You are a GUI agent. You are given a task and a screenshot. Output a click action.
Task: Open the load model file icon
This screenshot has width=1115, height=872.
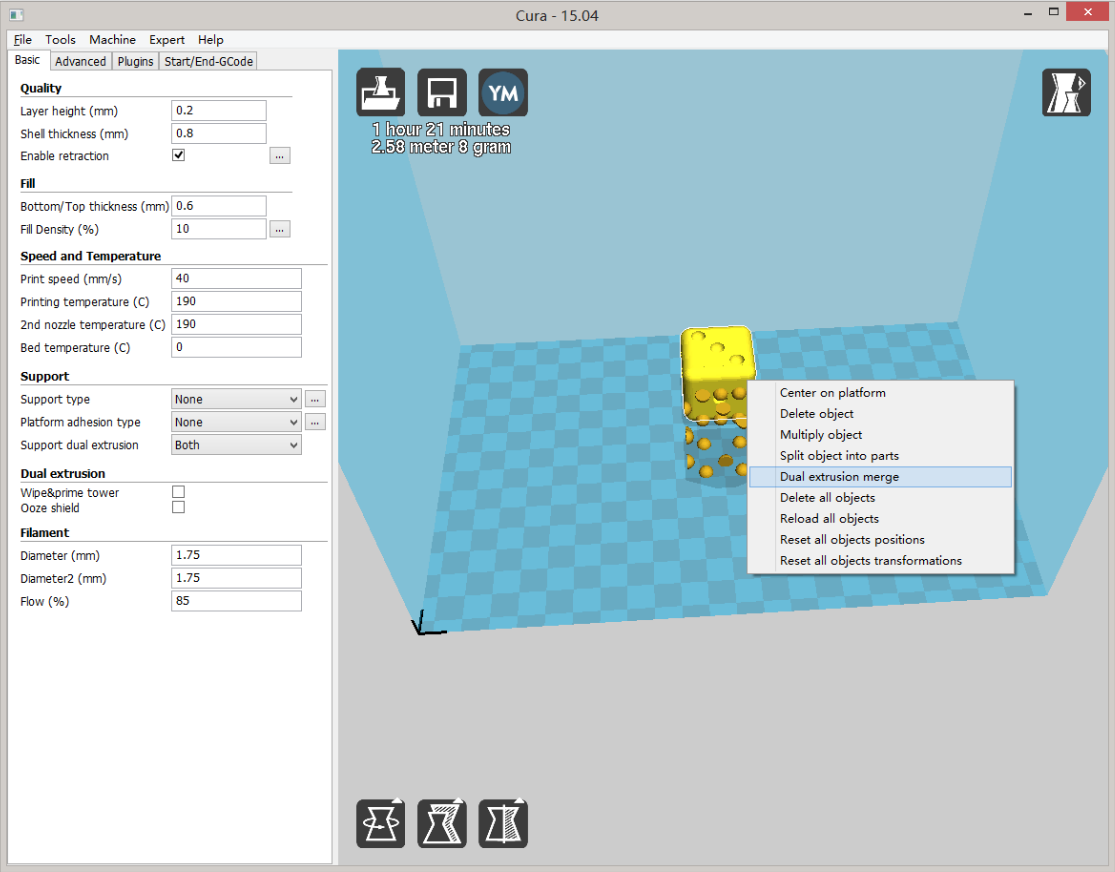(380, 92)
